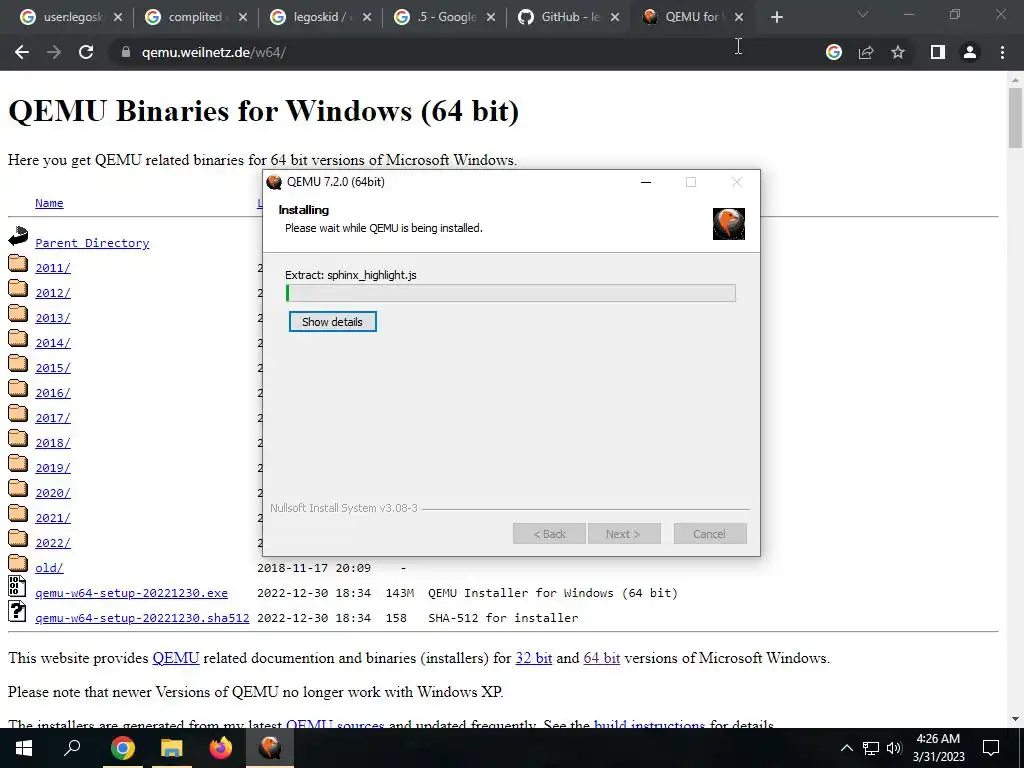The image size is (1024, 768).
Task: Open the Parent Directory link
Action: tap(92, 243)
